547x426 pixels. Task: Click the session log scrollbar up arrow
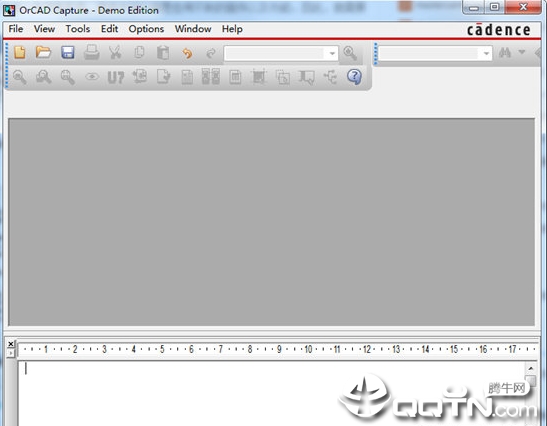click(x=531, y=368)
